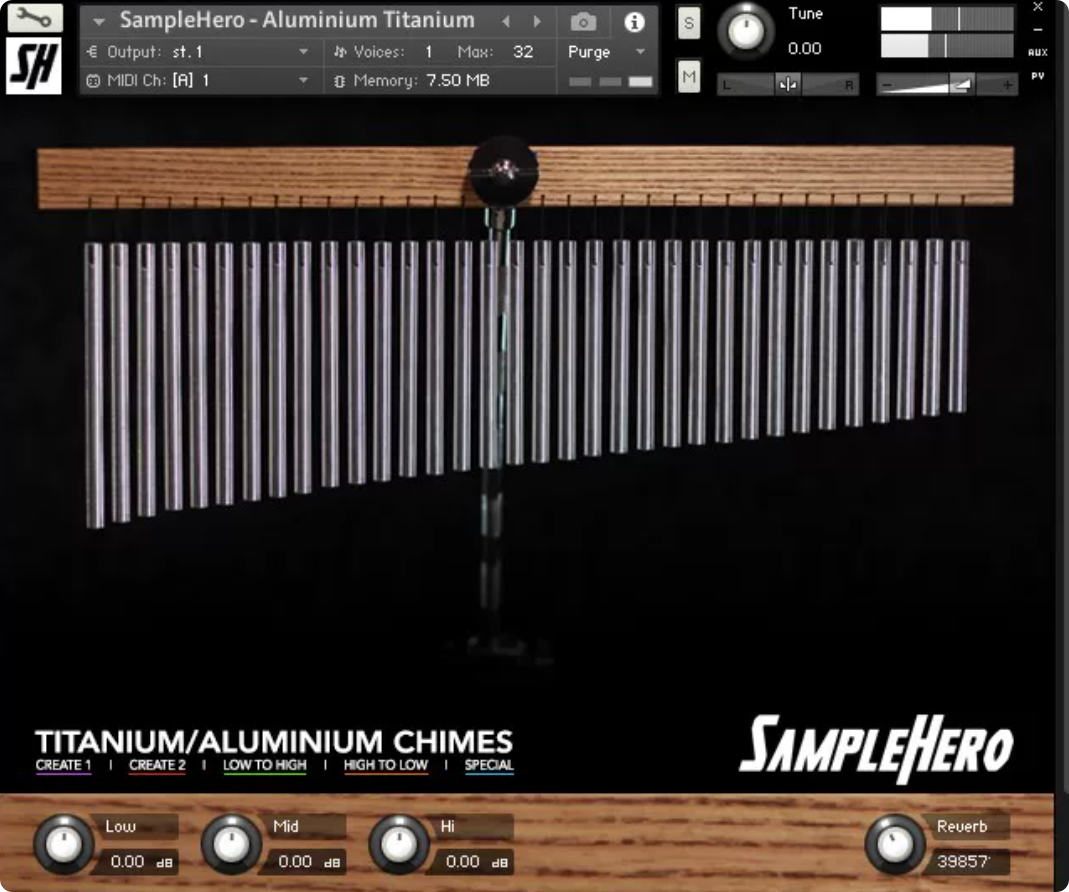The image size is (1069, 892).
Task: Show instrument info with the i icon
Action: (x=635, y=23)
